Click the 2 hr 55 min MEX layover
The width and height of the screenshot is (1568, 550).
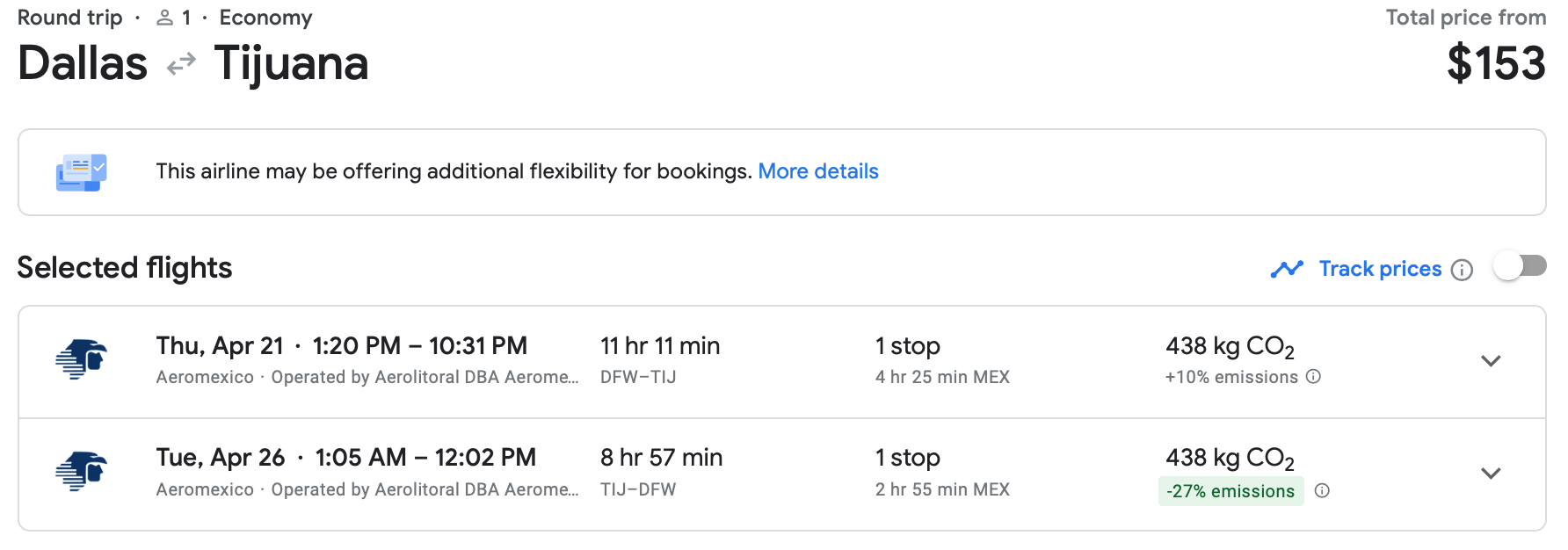point(942,489)
